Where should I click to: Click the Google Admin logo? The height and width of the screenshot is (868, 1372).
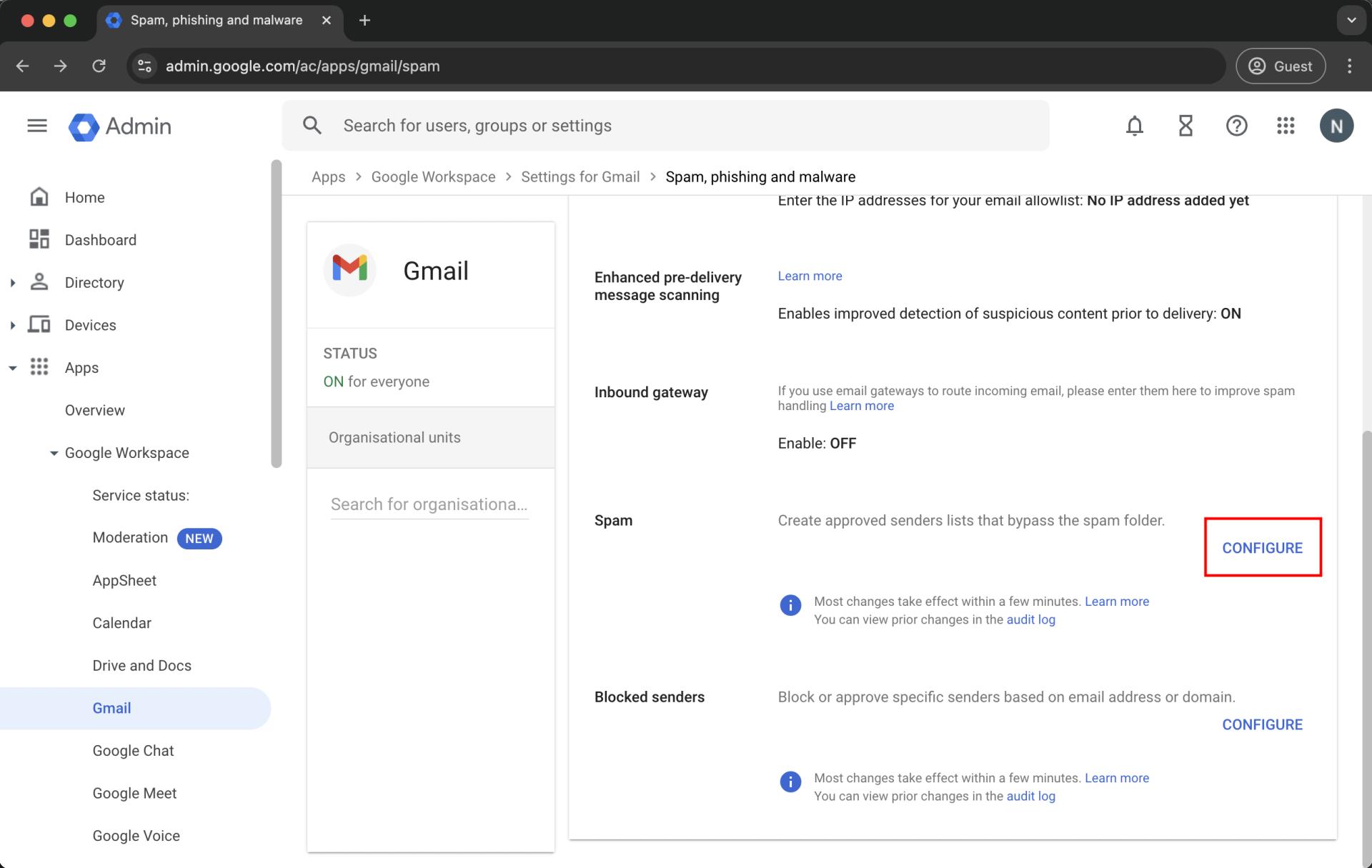click(120, 126)
